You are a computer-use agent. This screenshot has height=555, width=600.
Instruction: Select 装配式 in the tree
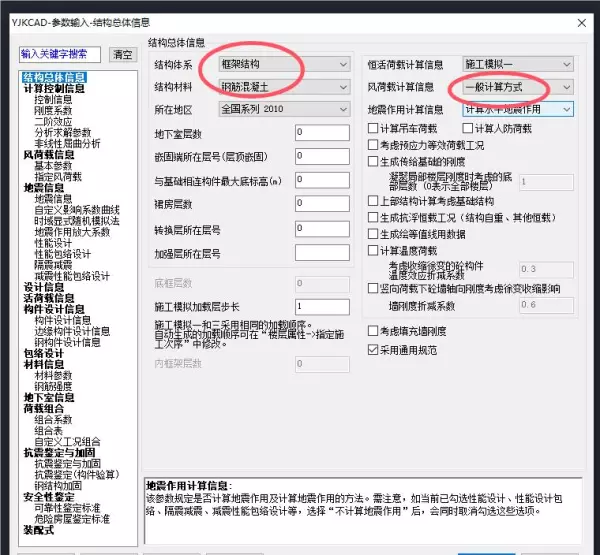pyautogui.click(x=39, y=531)
